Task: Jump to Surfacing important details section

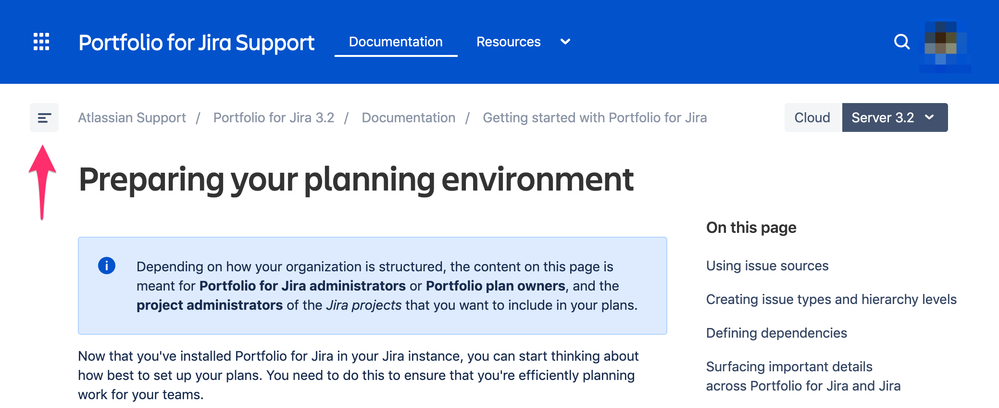Action: [x=803, y=375]
